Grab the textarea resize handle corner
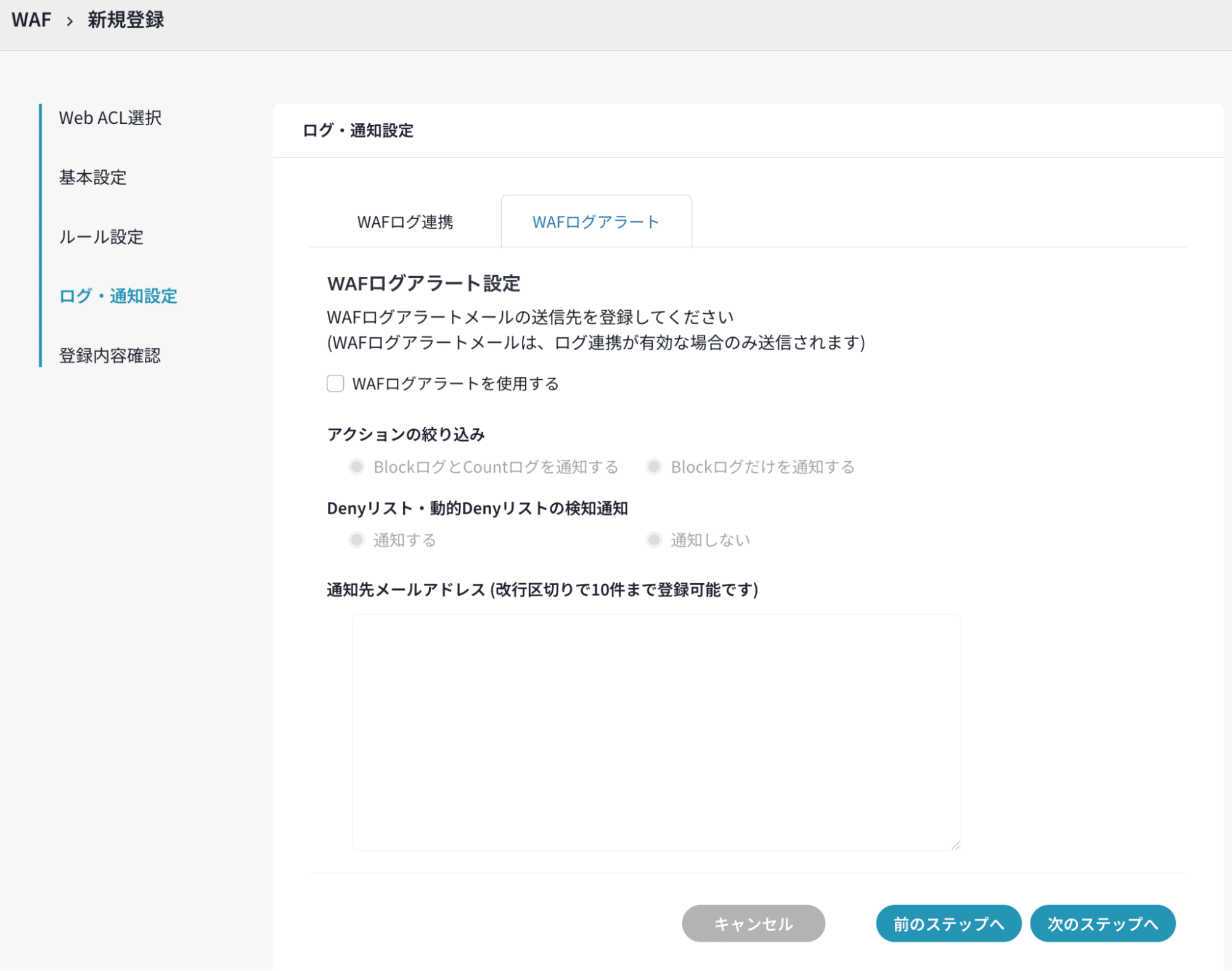 pyautogui.click(x=955, y=846)
